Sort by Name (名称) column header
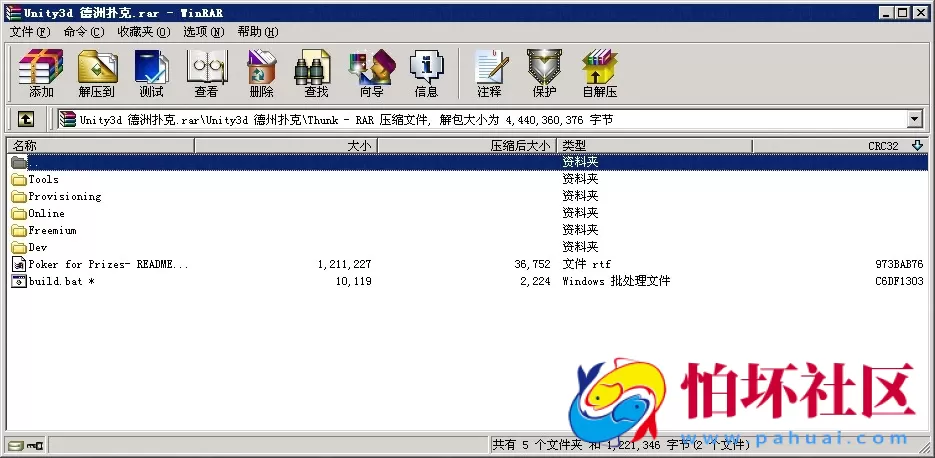Screen dimensions: 935x458 point(100,146)
